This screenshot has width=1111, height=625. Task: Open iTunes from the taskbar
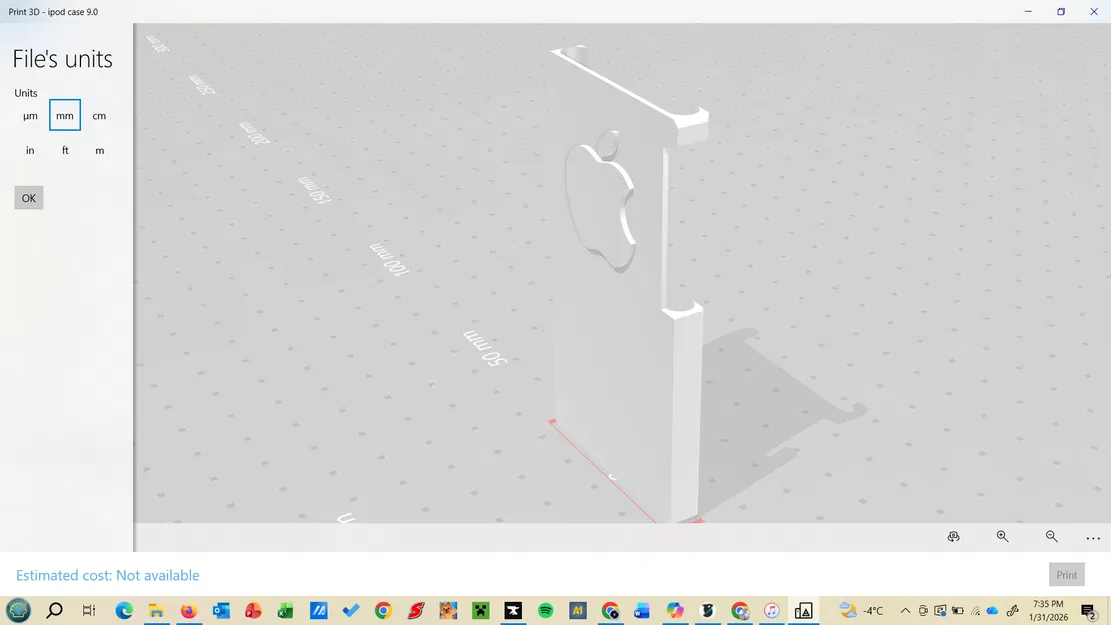(772, 610)
